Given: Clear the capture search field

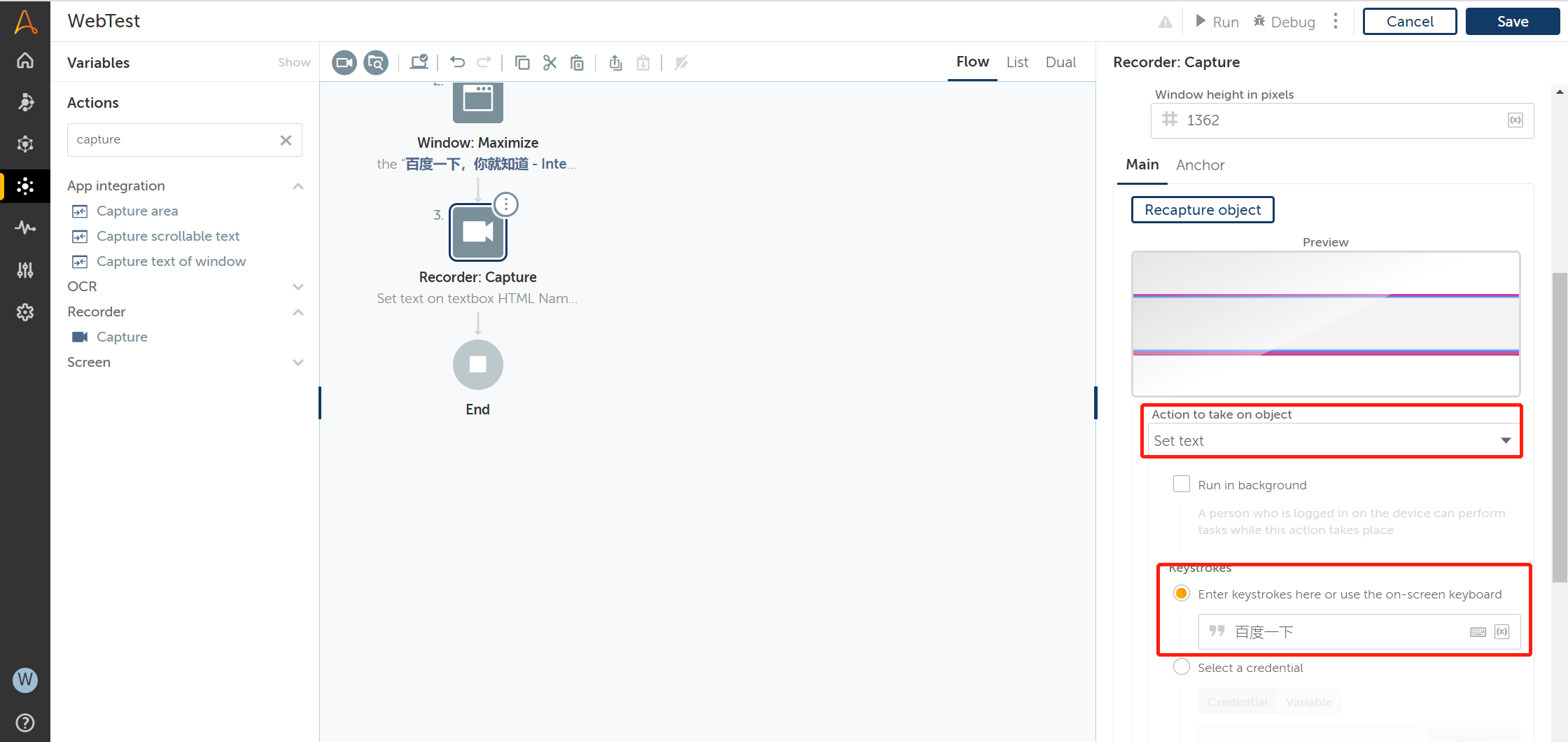Looking at the screenshot, I should [286, 140].
